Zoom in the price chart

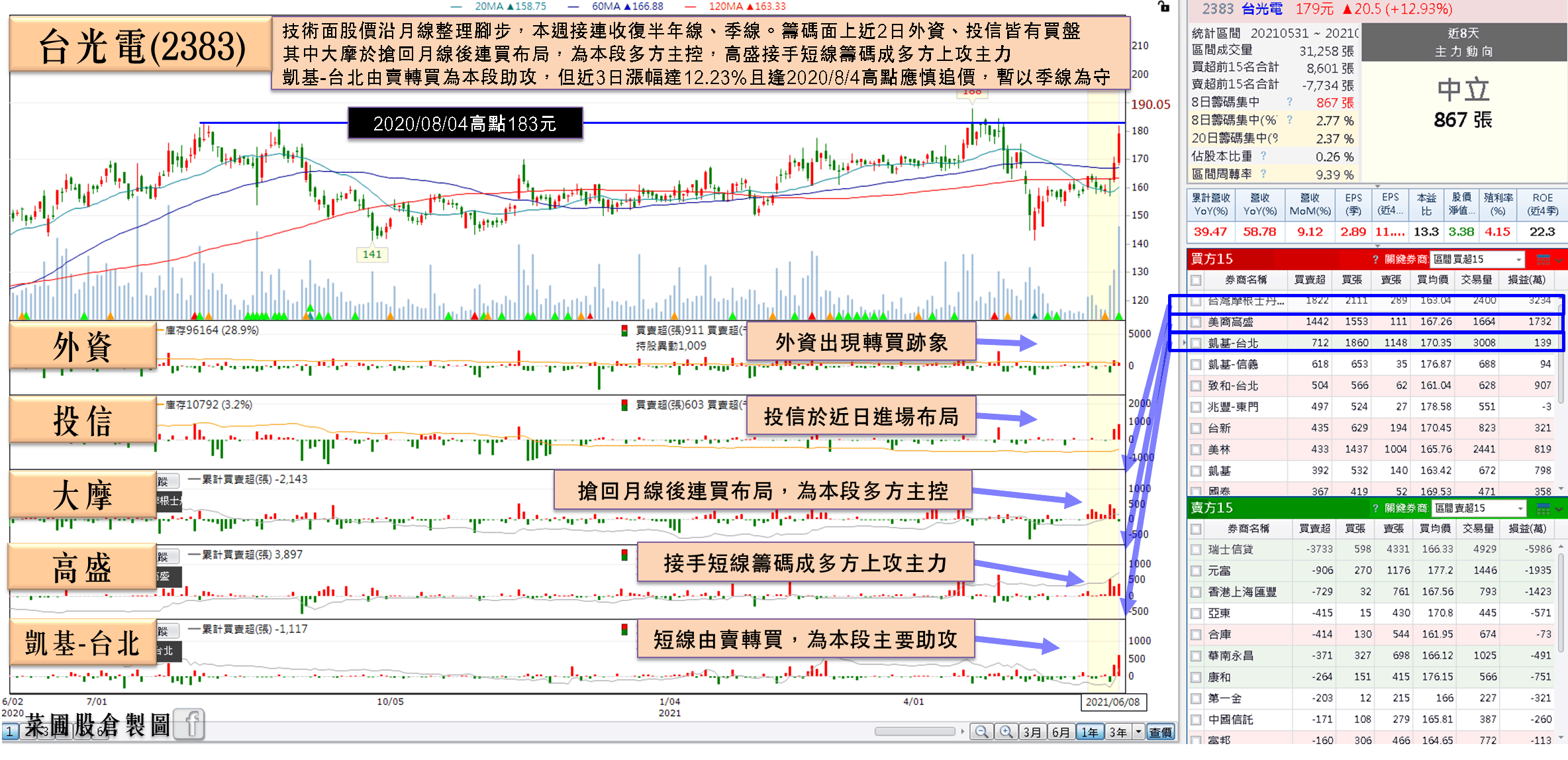(1006, 732)
